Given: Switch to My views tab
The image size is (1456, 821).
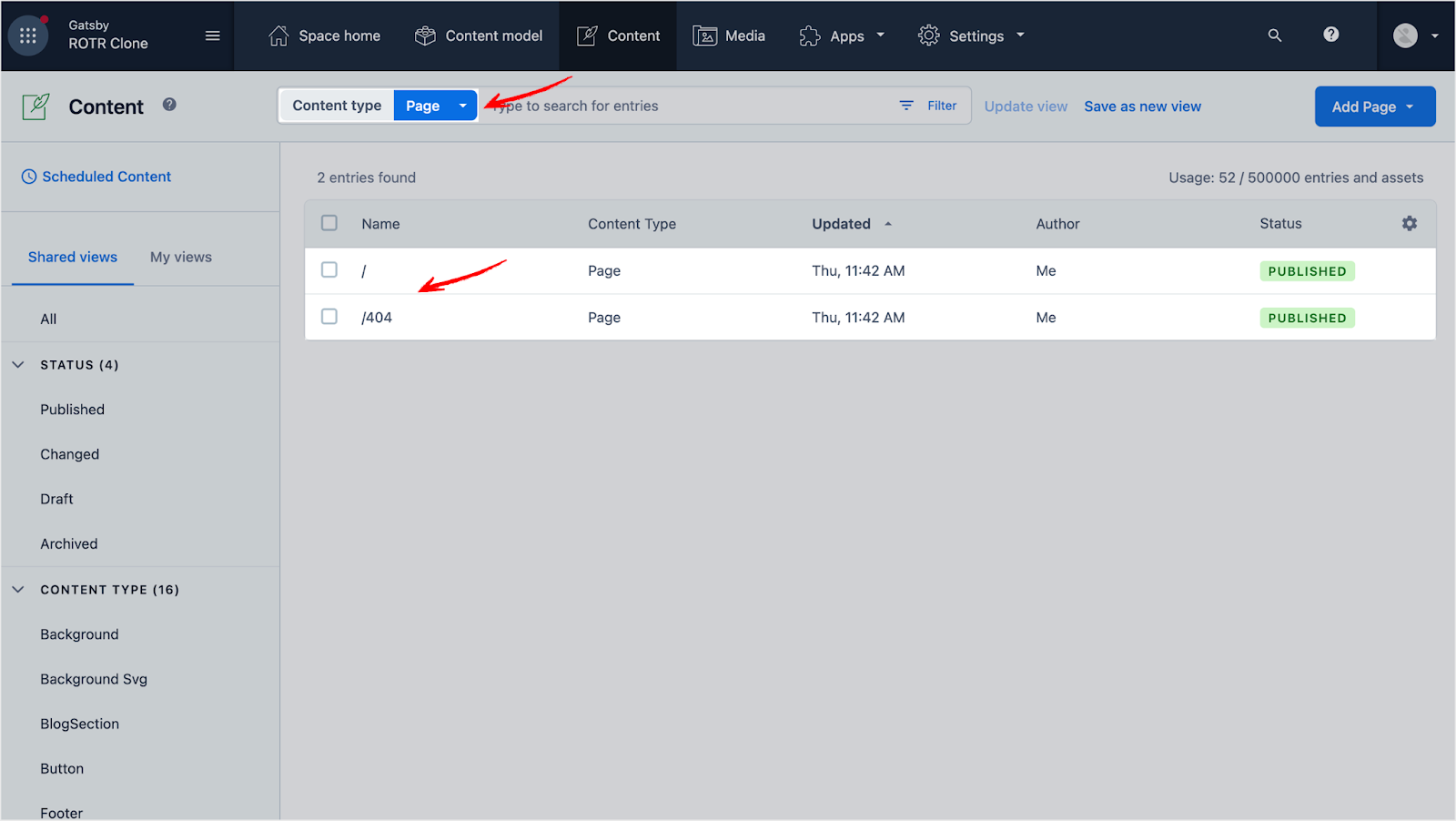Looking at the screenshot, I should (x=181, y=257).
